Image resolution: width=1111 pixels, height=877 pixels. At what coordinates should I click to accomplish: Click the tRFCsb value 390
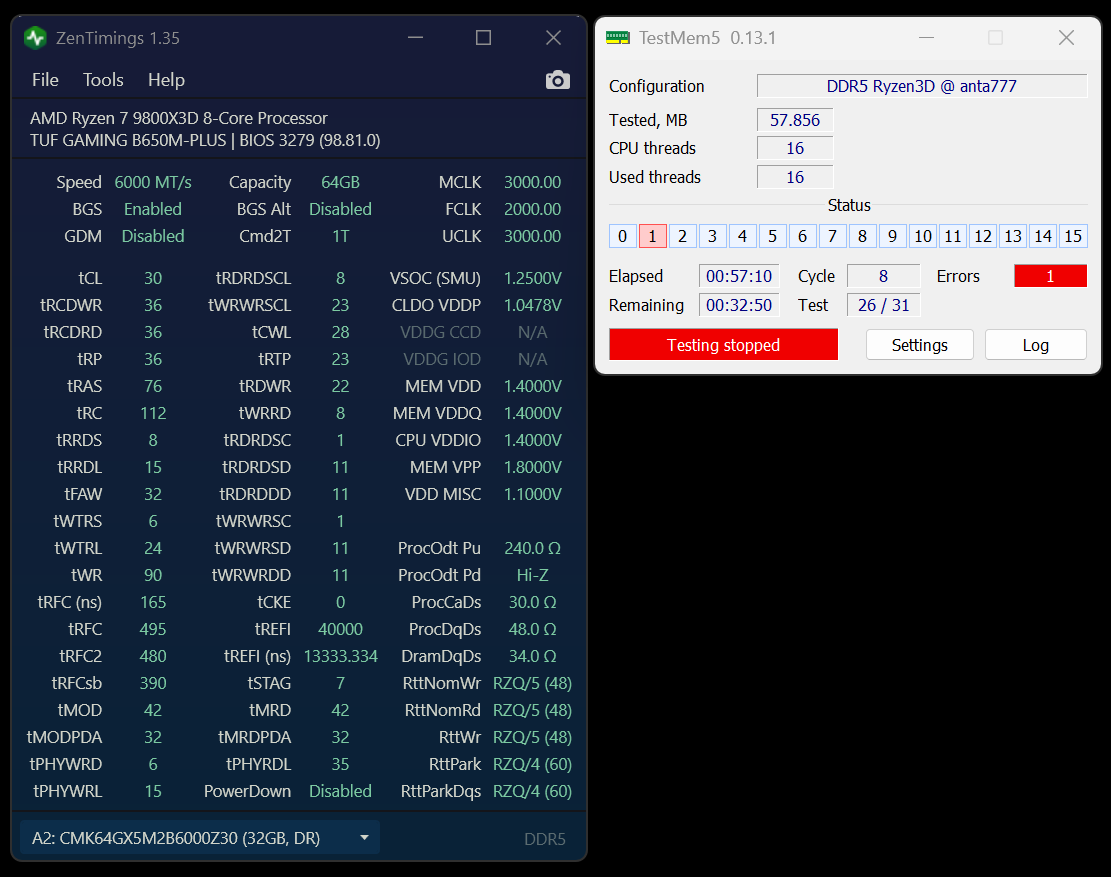point(153,683)
